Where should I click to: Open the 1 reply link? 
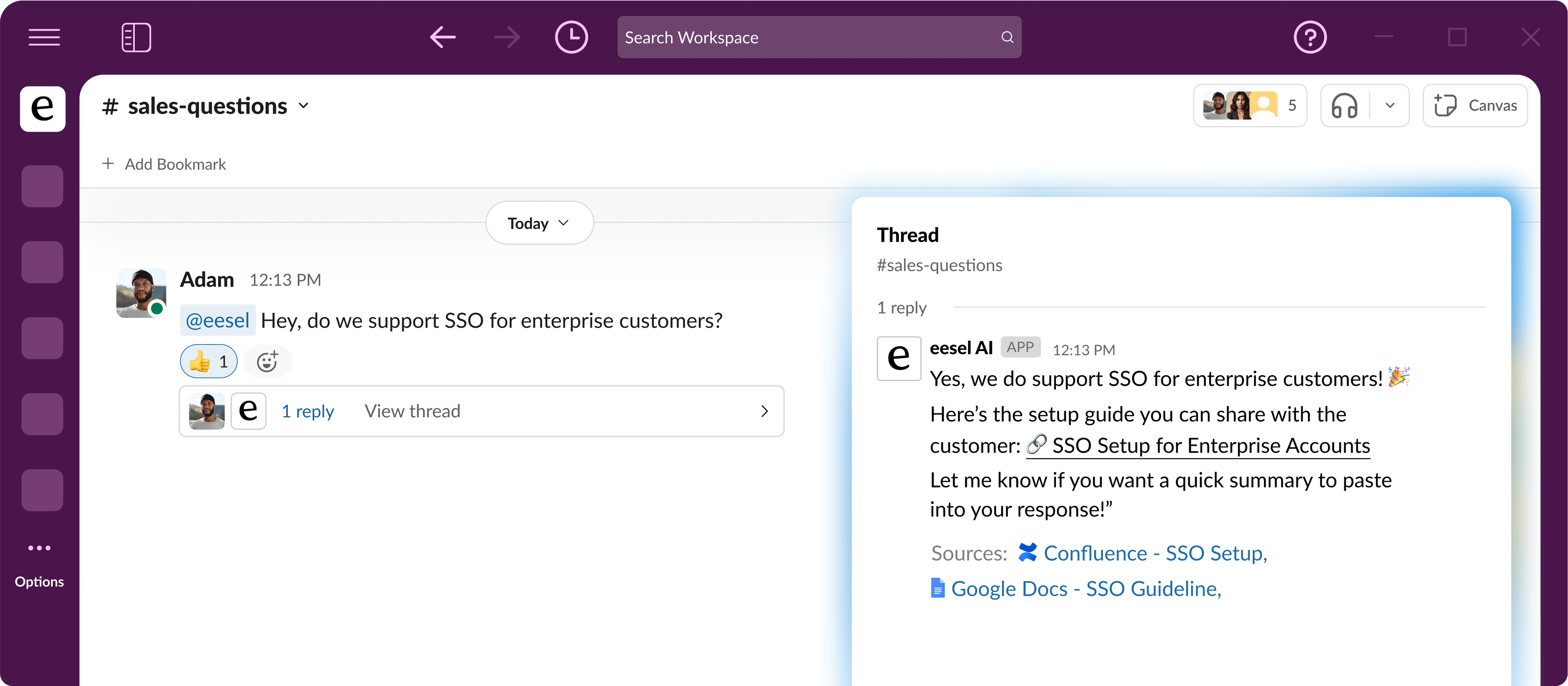point(307,412)
